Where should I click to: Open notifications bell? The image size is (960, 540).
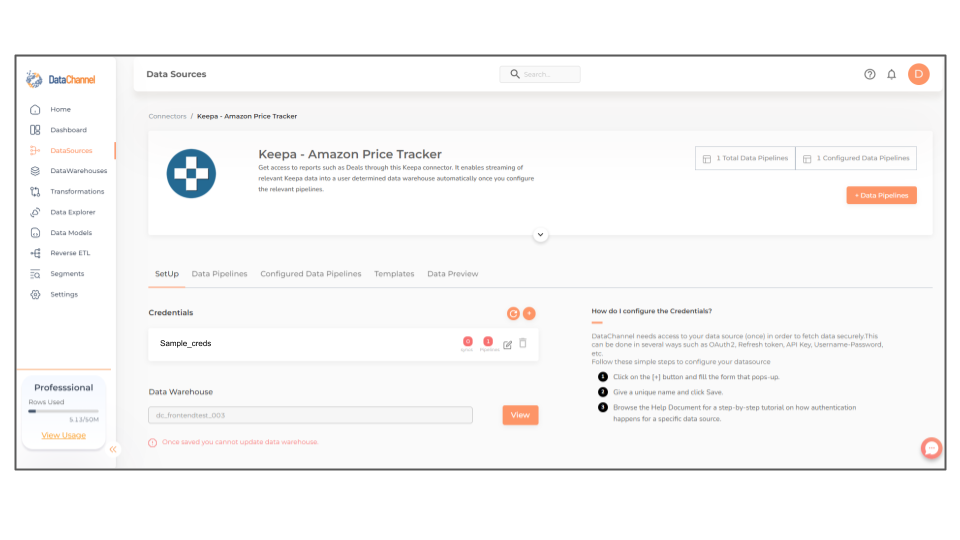[x=891, y=74]
